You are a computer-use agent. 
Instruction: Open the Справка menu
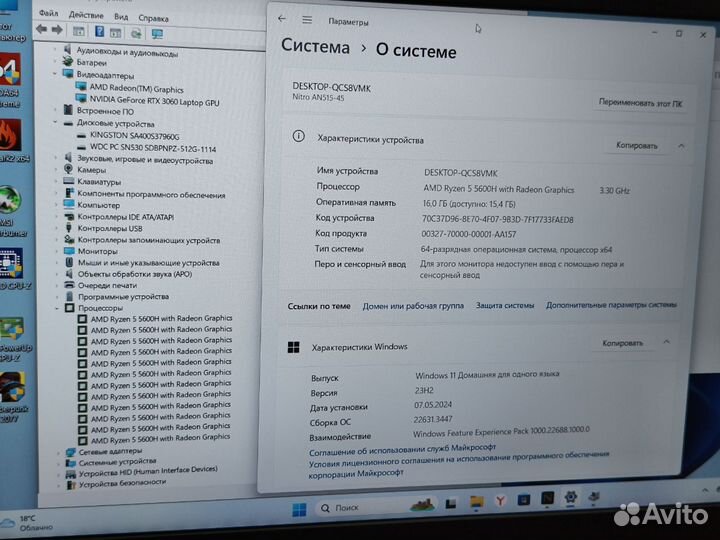coord(153,18)
